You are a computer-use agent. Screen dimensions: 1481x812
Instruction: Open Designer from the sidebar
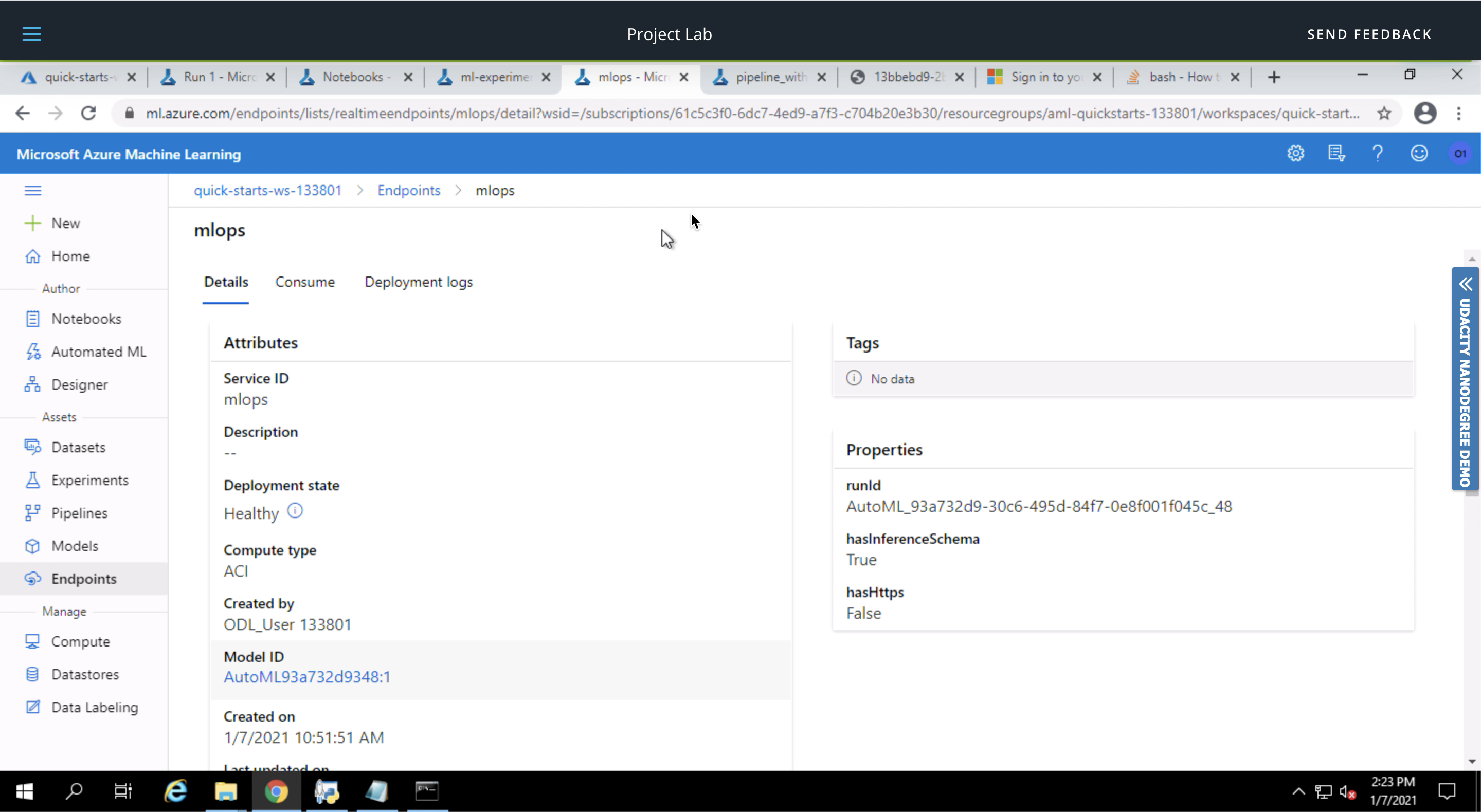click(x=79, y=384)
